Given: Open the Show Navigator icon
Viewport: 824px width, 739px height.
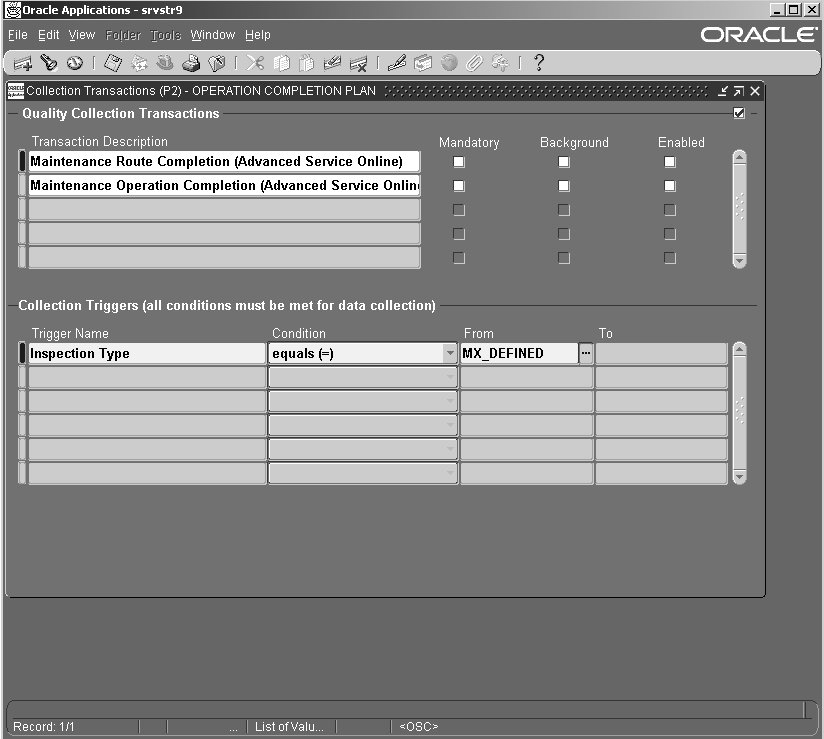Looking at the screenshot, I should click(x=75, y=63).
